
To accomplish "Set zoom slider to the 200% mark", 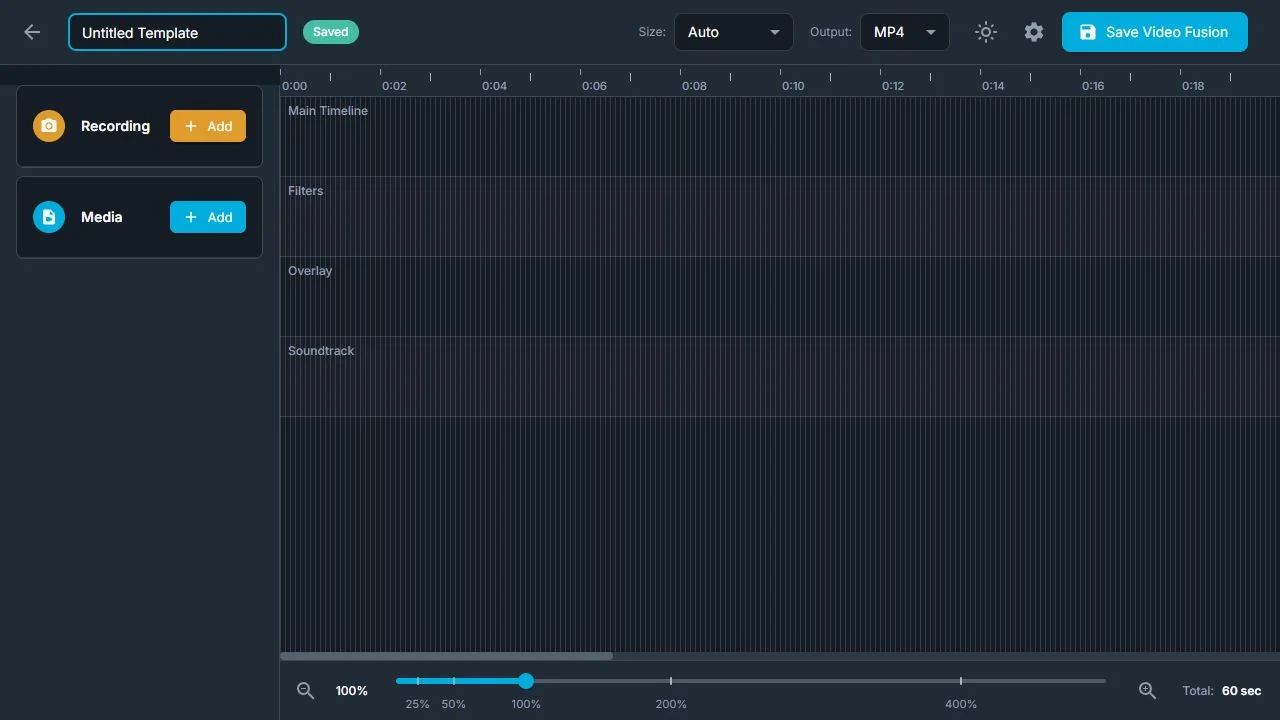I will click(x=671, y=681).
